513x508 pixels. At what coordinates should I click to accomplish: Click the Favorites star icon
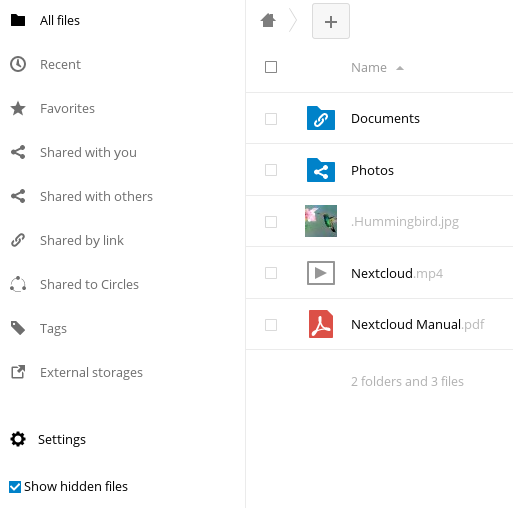(x=18, y=108)
